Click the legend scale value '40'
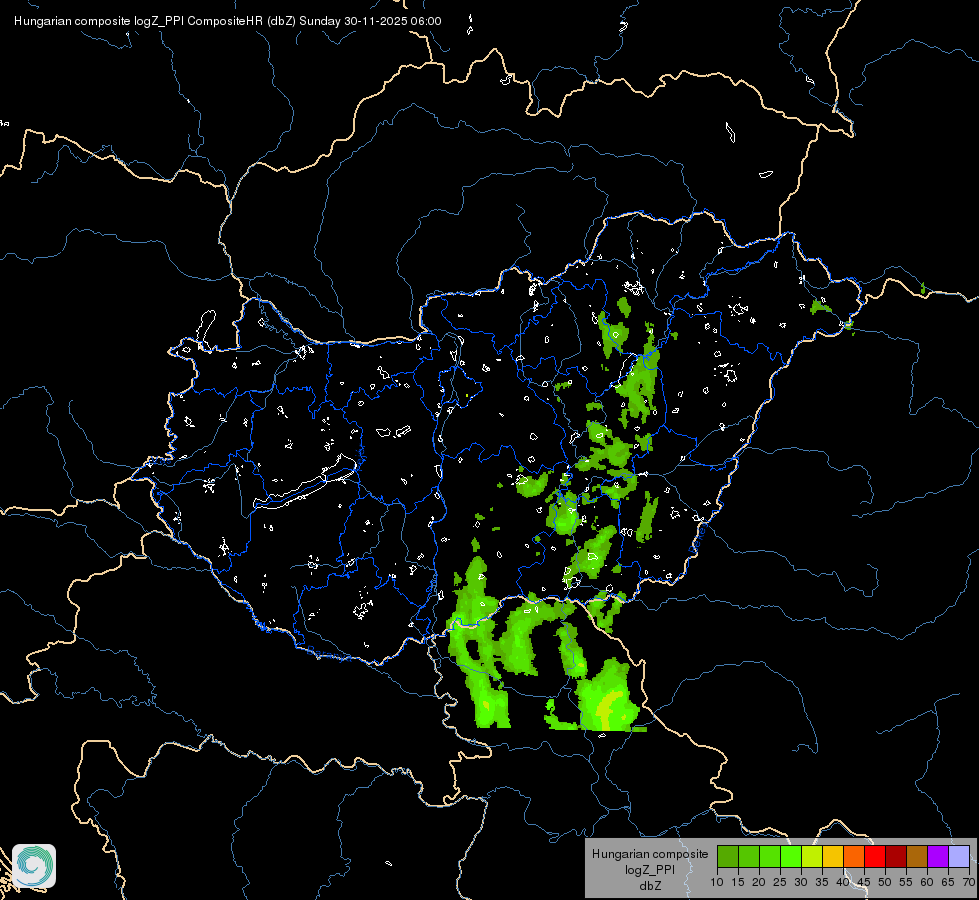This screenshot has height=900, width=979. [843, 883]
